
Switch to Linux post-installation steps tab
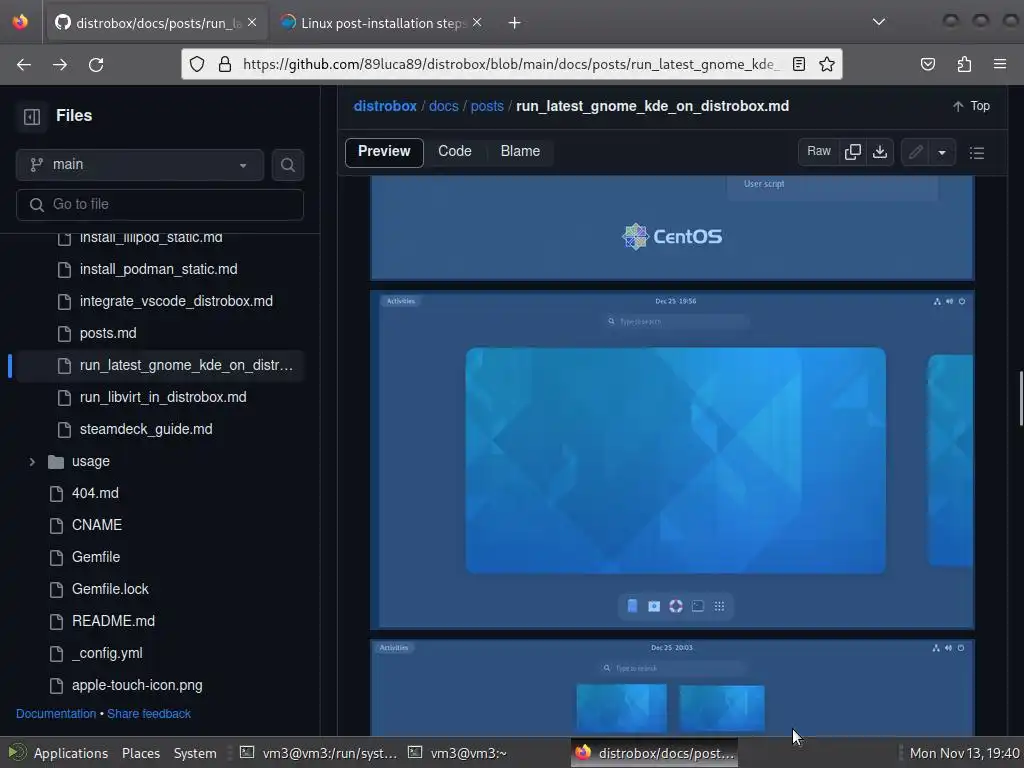382,23
